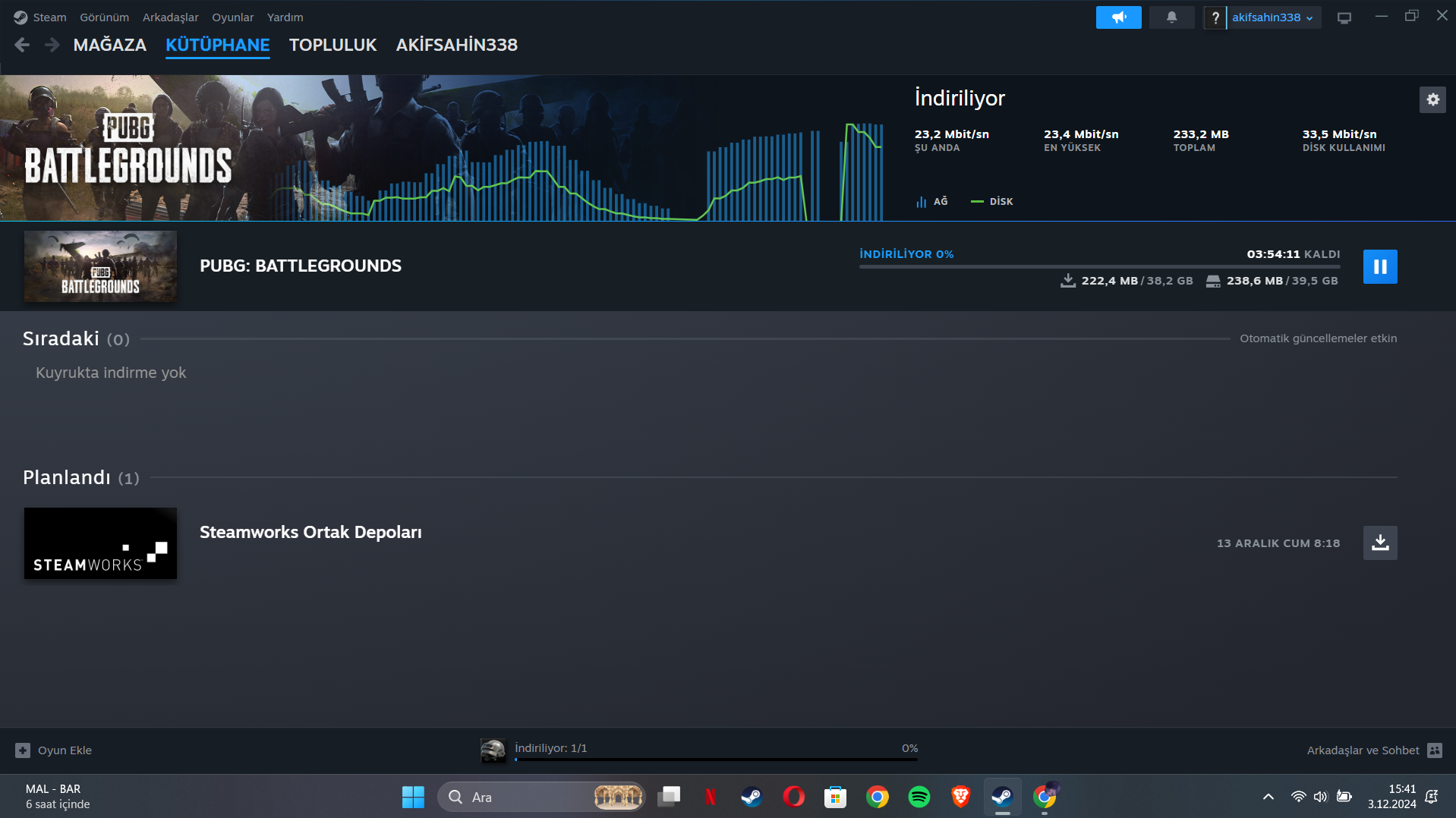Click the forward navigation arrow
Image resolution: width=1456 pixels, height=818 pixels.
pos(52,46)
